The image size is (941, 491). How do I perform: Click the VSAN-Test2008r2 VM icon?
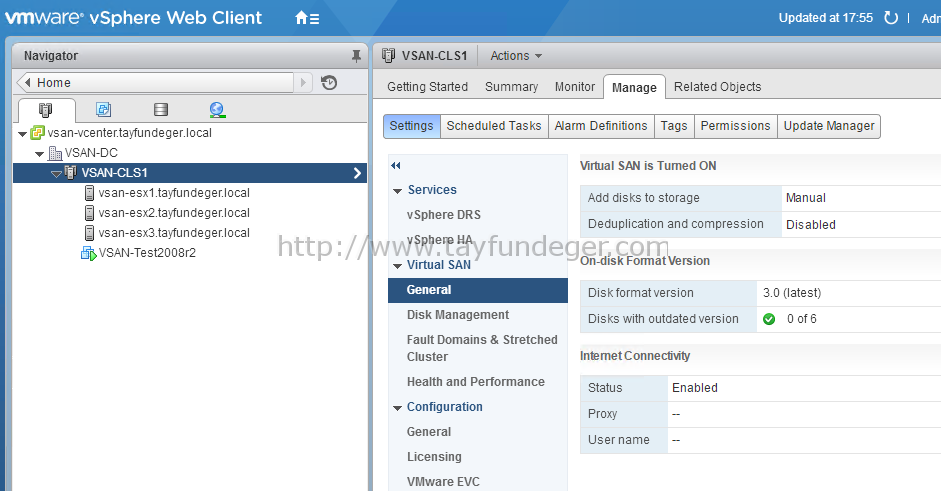coord(89,253)
